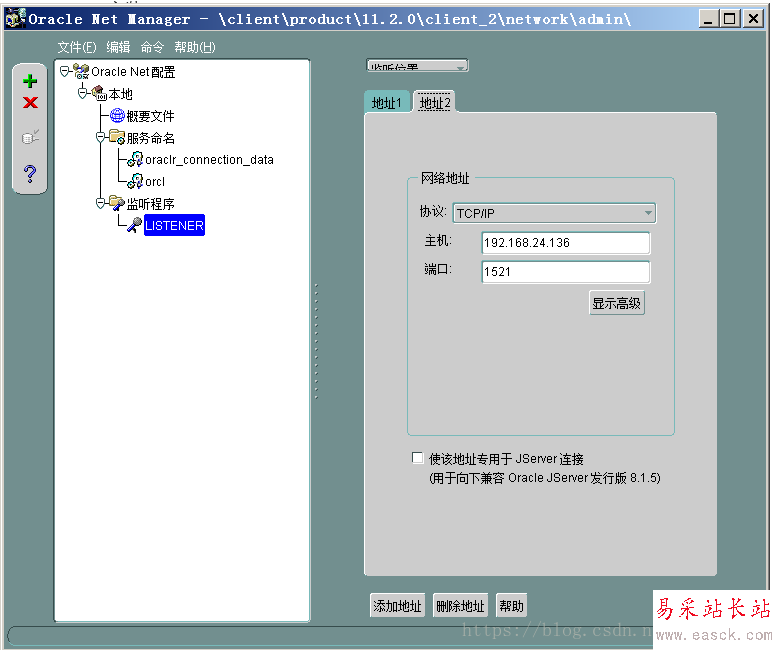Maximize the Oracle Net Manager window
Image resolution: width=773 pixels, height=650 pixels.
click(730, 19)
